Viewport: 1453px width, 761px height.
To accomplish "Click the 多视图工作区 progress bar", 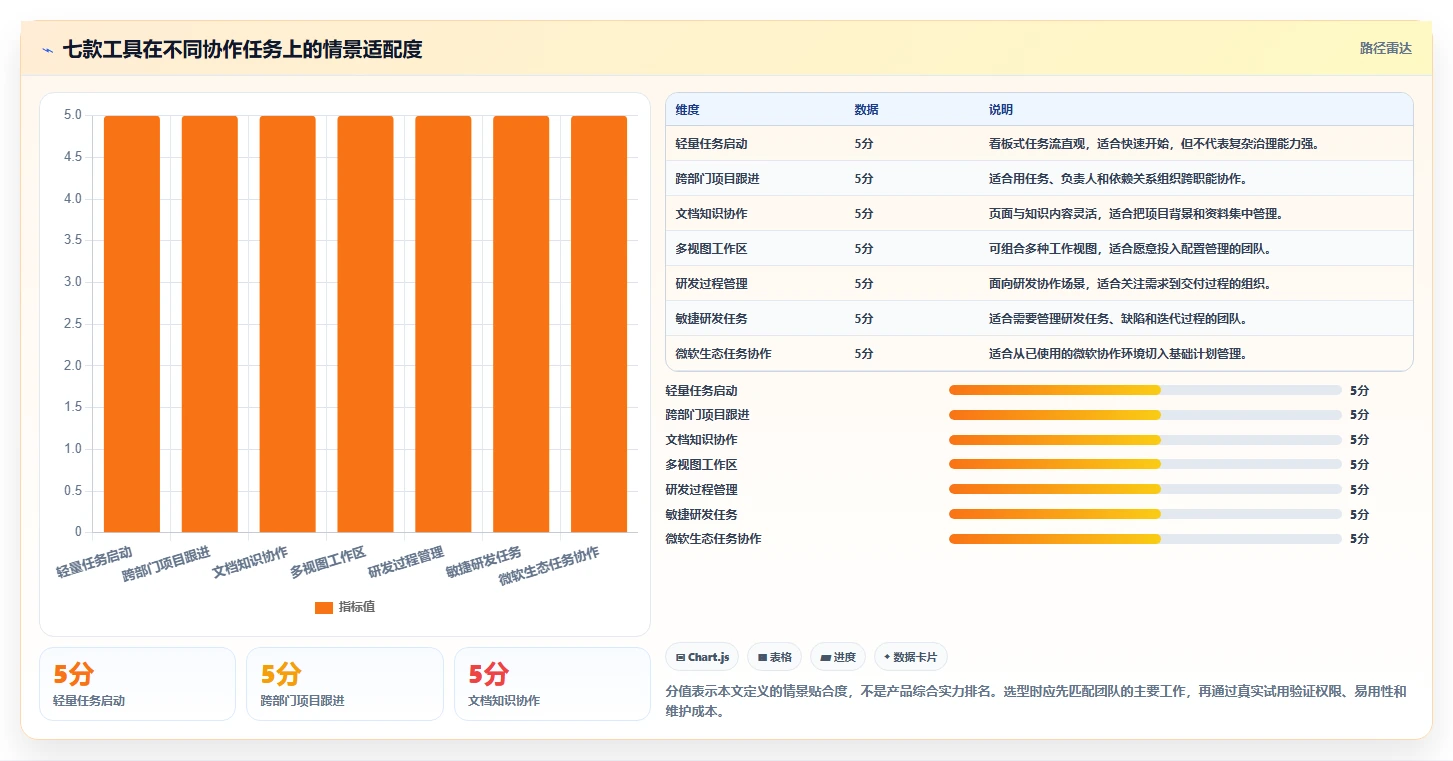I will click(1145, 464).
